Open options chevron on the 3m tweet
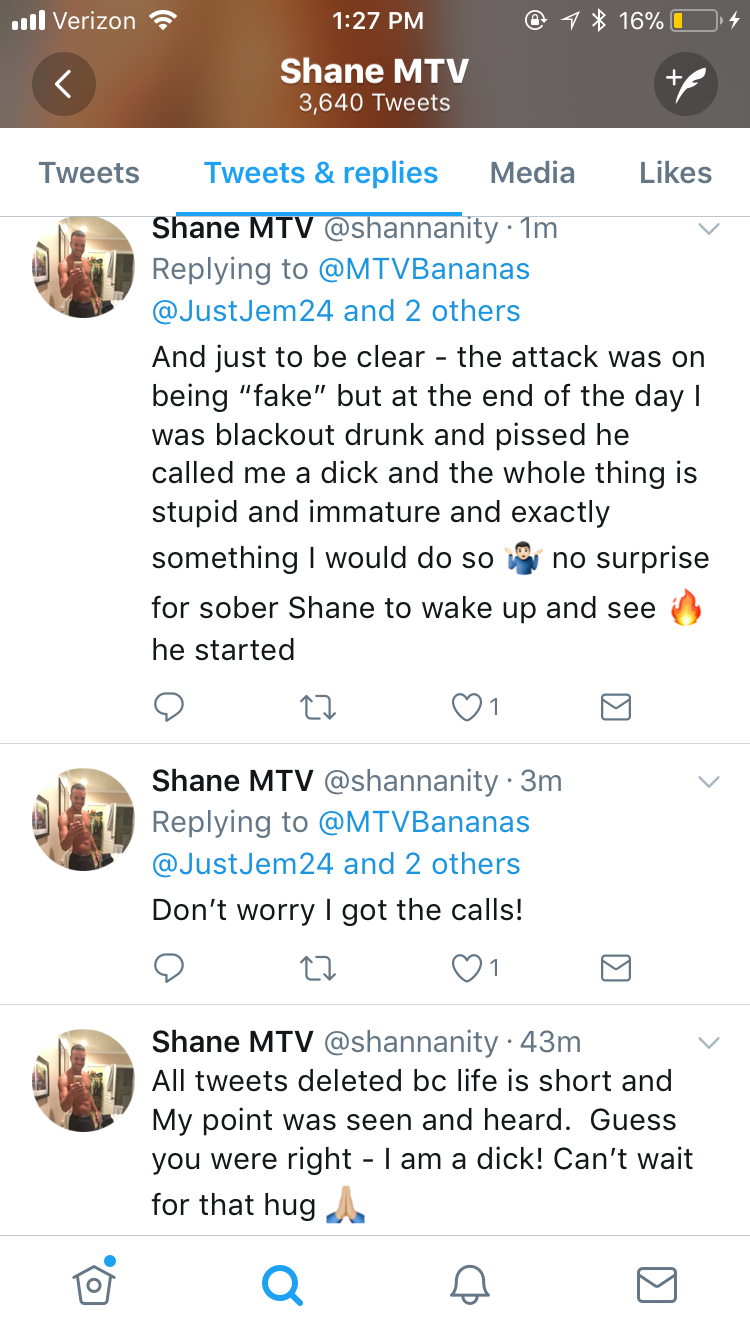Image resolution: width=750 pixels, height=1334 pixels. 708,782
